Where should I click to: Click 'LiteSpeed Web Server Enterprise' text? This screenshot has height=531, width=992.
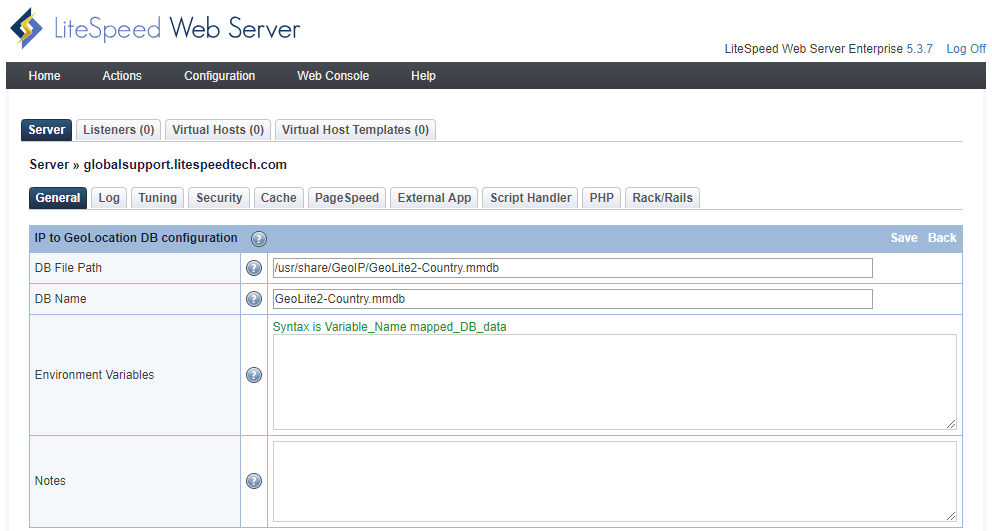click(x=814, y=49)
